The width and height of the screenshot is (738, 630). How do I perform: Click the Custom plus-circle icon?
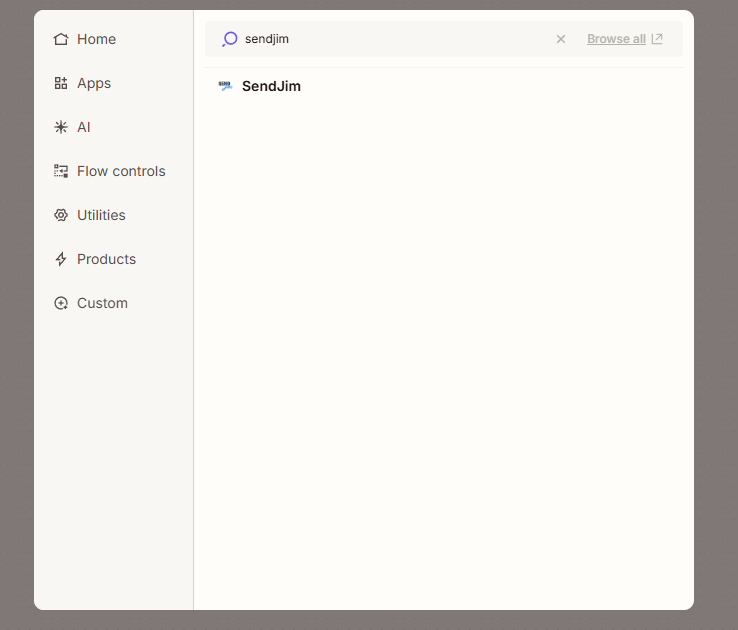point(61,303)
